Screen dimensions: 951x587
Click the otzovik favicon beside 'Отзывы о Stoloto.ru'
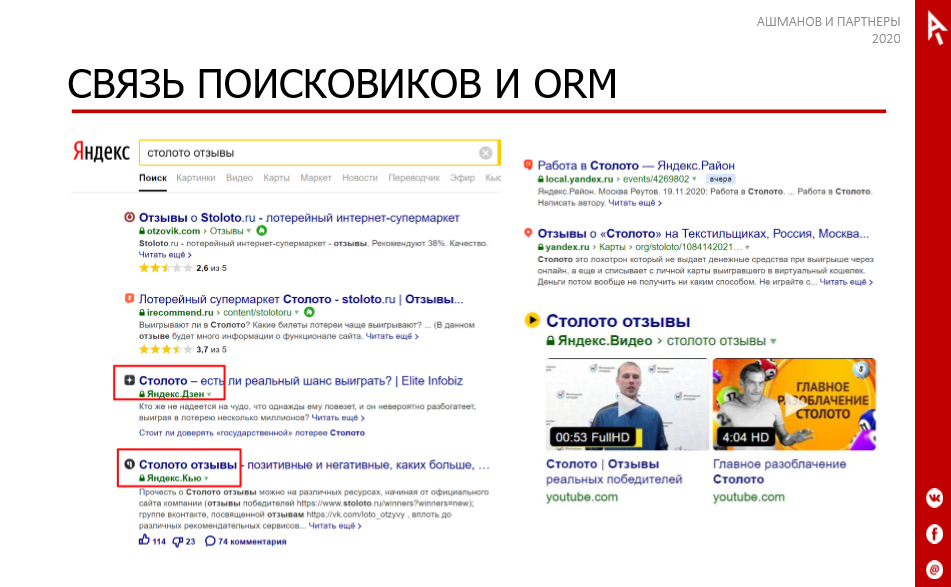(129, 217)
